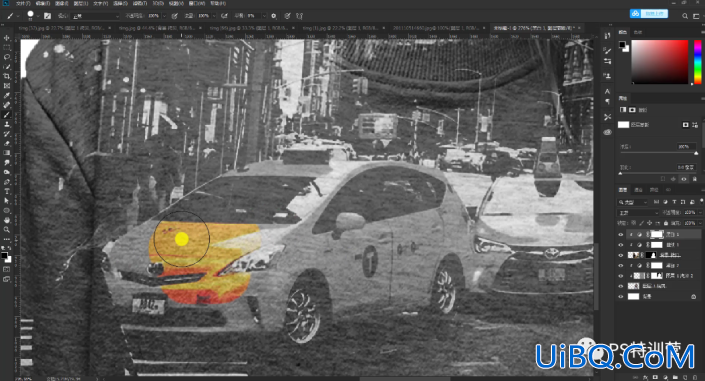Switch to the Channels tab beside Layers
Viewport: 705px width, 381px height.
638,190
